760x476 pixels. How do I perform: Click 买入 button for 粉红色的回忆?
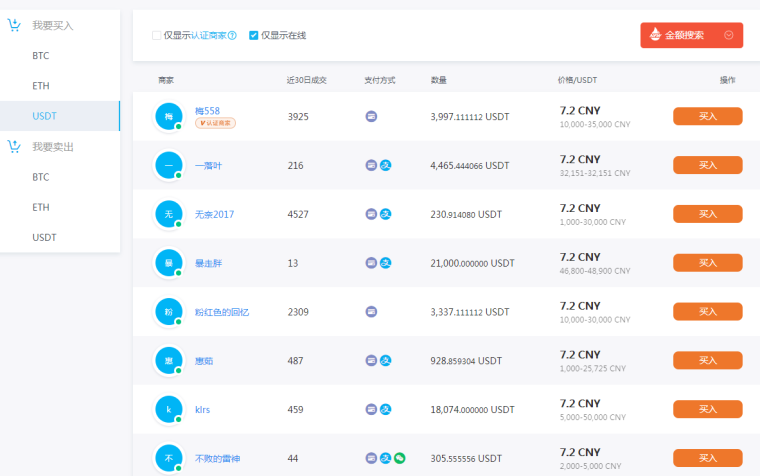pos(707,311)
